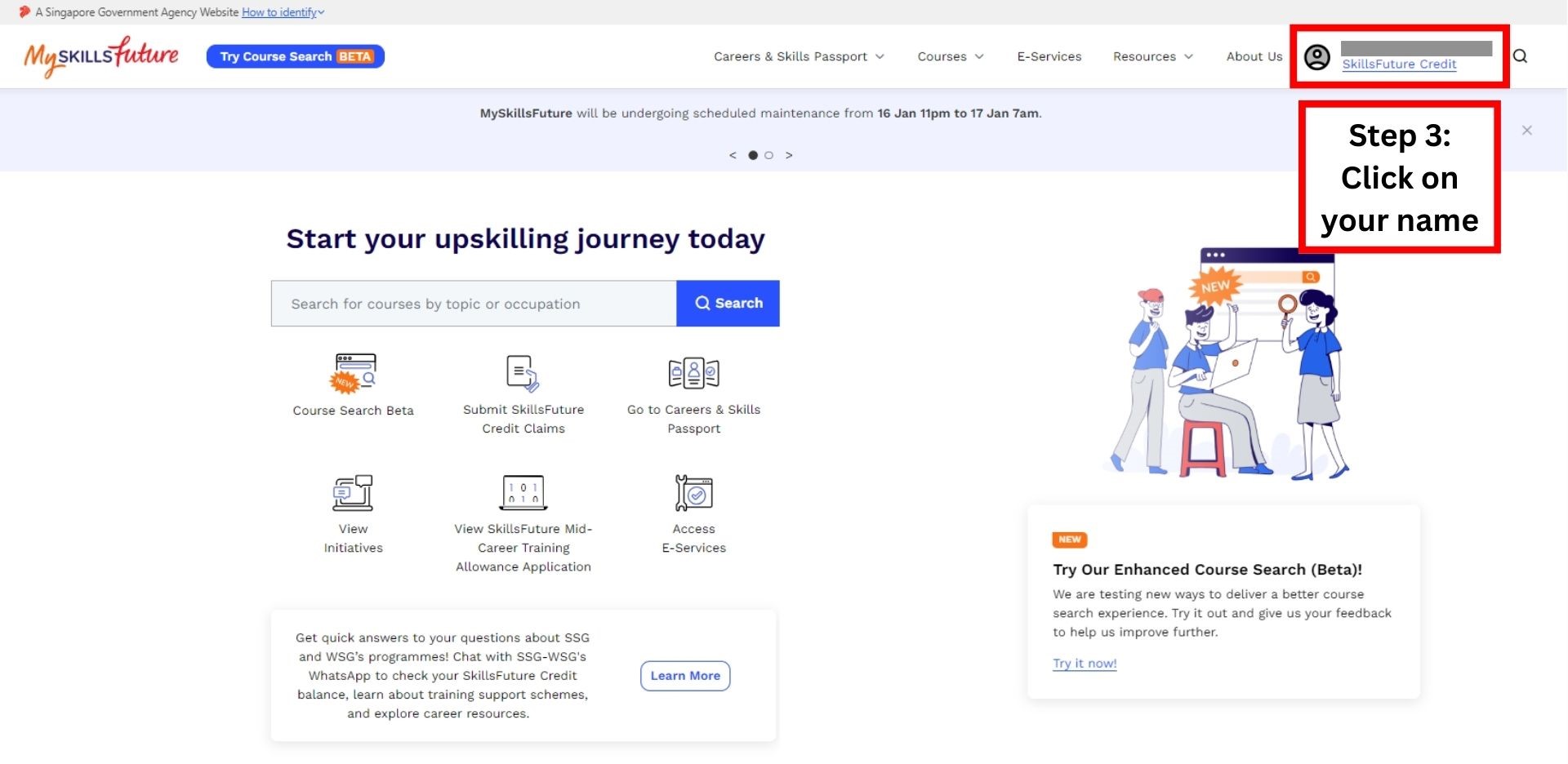Show previous announcement with left arrow
This screenshot has width=1568, height=764.
point(733,155)
